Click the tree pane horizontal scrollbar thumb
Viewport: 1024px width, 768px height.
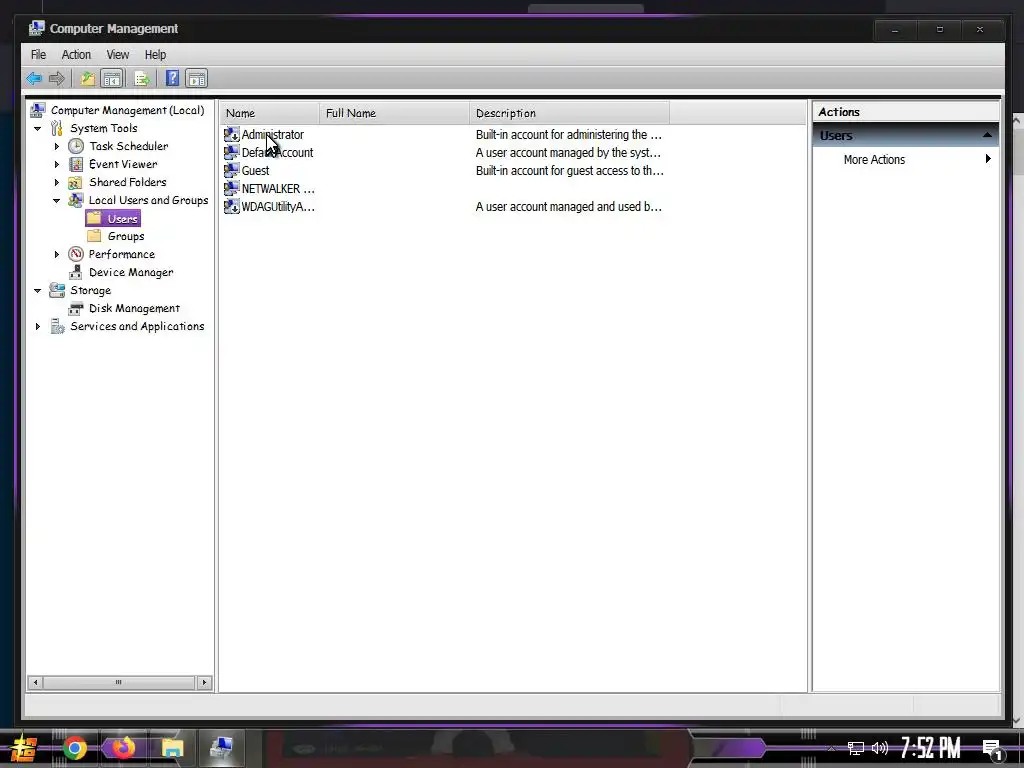point(119,682)
